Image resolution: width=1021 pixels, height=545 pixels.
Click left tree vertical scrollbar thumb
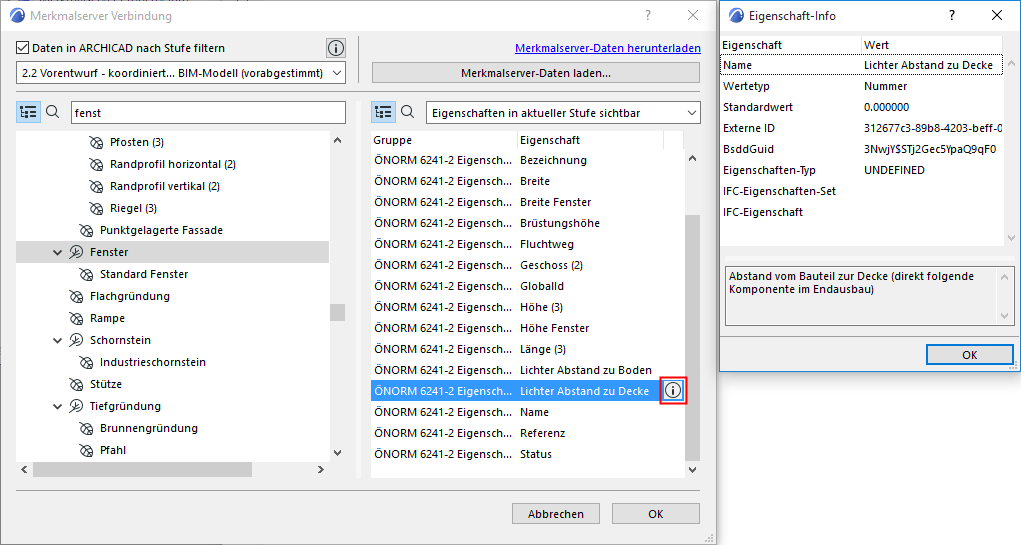(337, 313)
